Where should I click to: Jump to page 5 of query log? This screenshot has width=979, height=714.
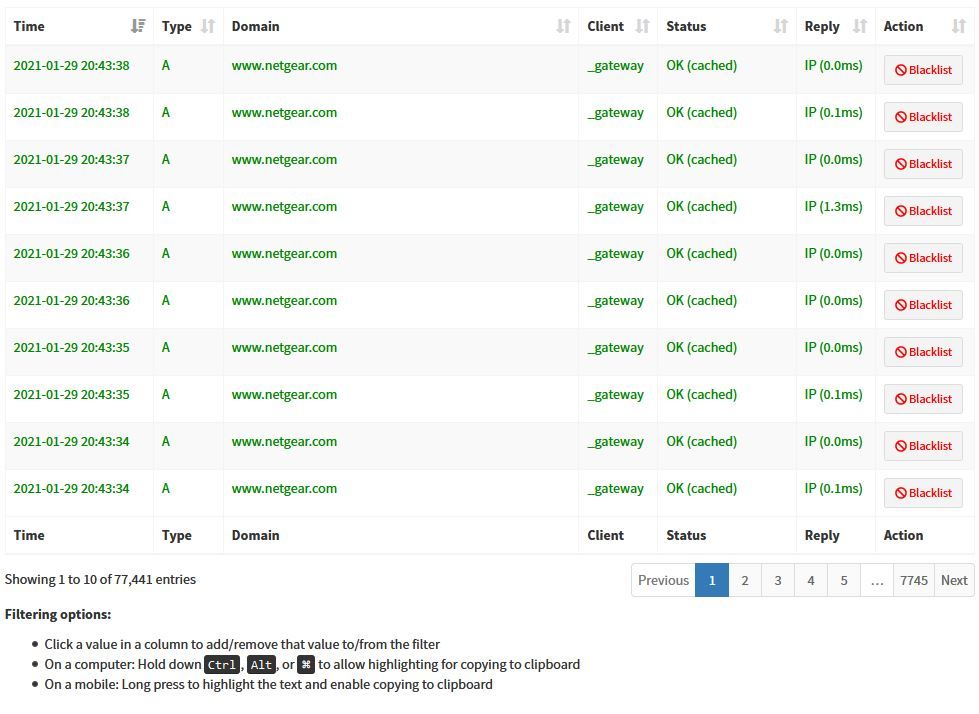tap(843, 580)
